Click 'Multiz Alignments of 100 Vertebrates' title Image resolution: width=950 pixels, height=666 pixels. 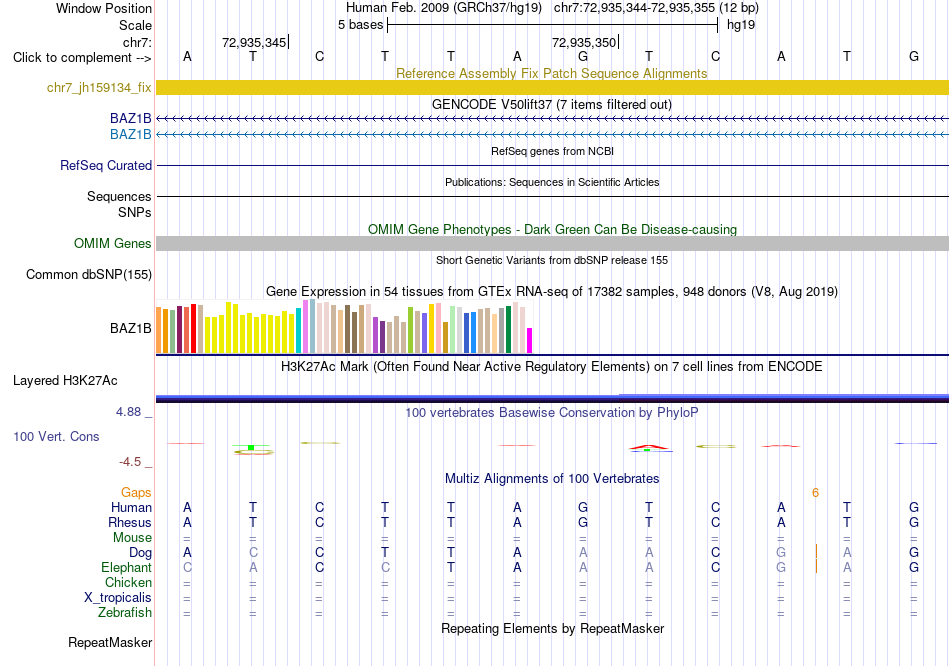552,479
